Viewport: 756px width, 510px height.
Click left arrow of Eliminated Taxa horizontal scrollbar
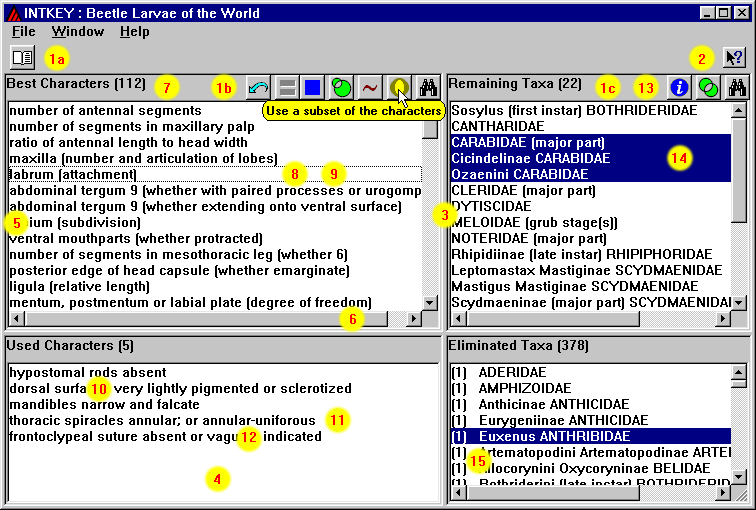[x=459, y=493]
